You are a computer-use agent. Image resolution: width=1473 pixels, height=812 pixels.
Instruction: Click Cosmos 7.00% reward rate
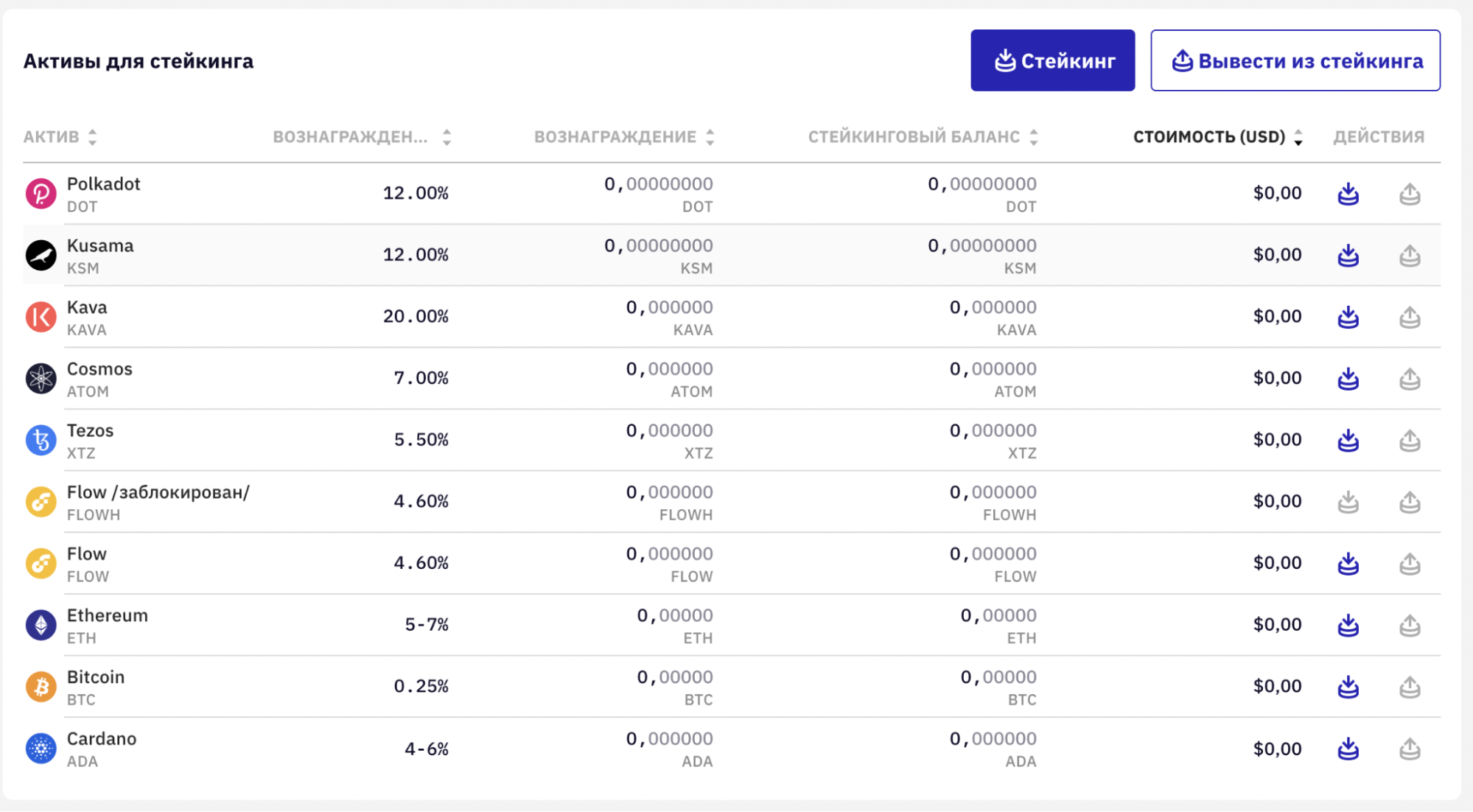421,379
